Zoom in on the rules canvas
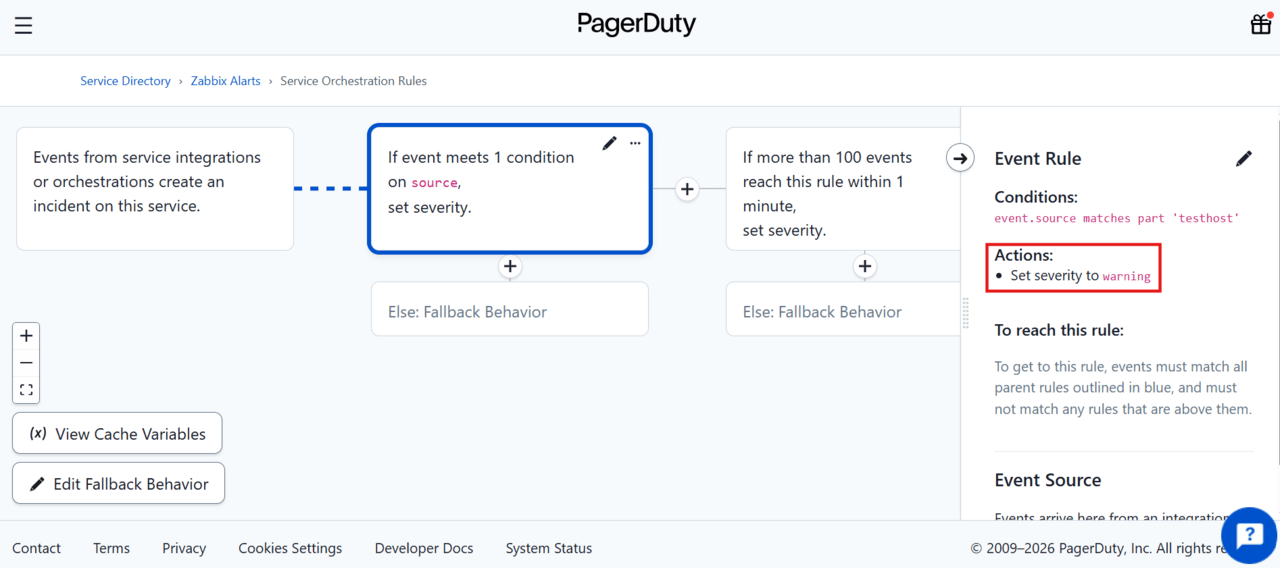The height and width of the screenshot is (568, 1280). pyautogui.click(x=26, y=336)
